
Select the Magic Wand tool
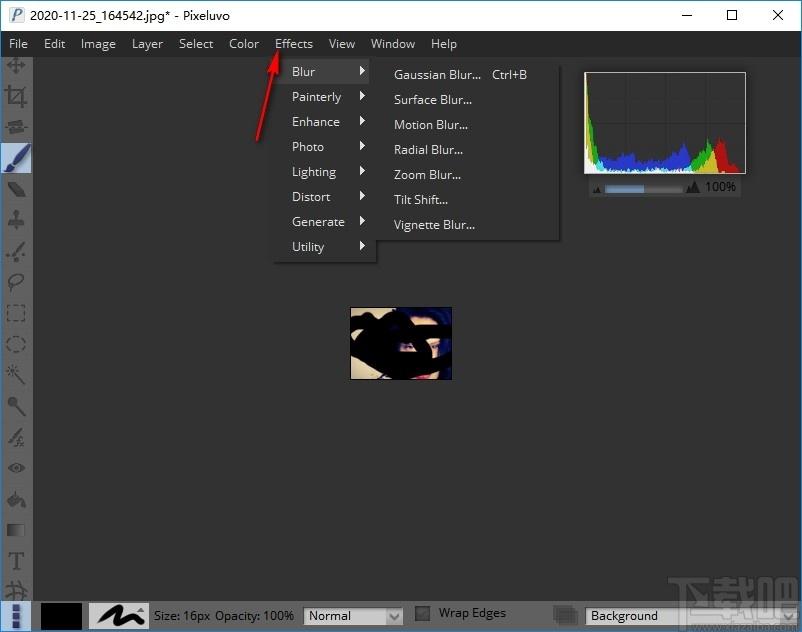tap(16, 375)
